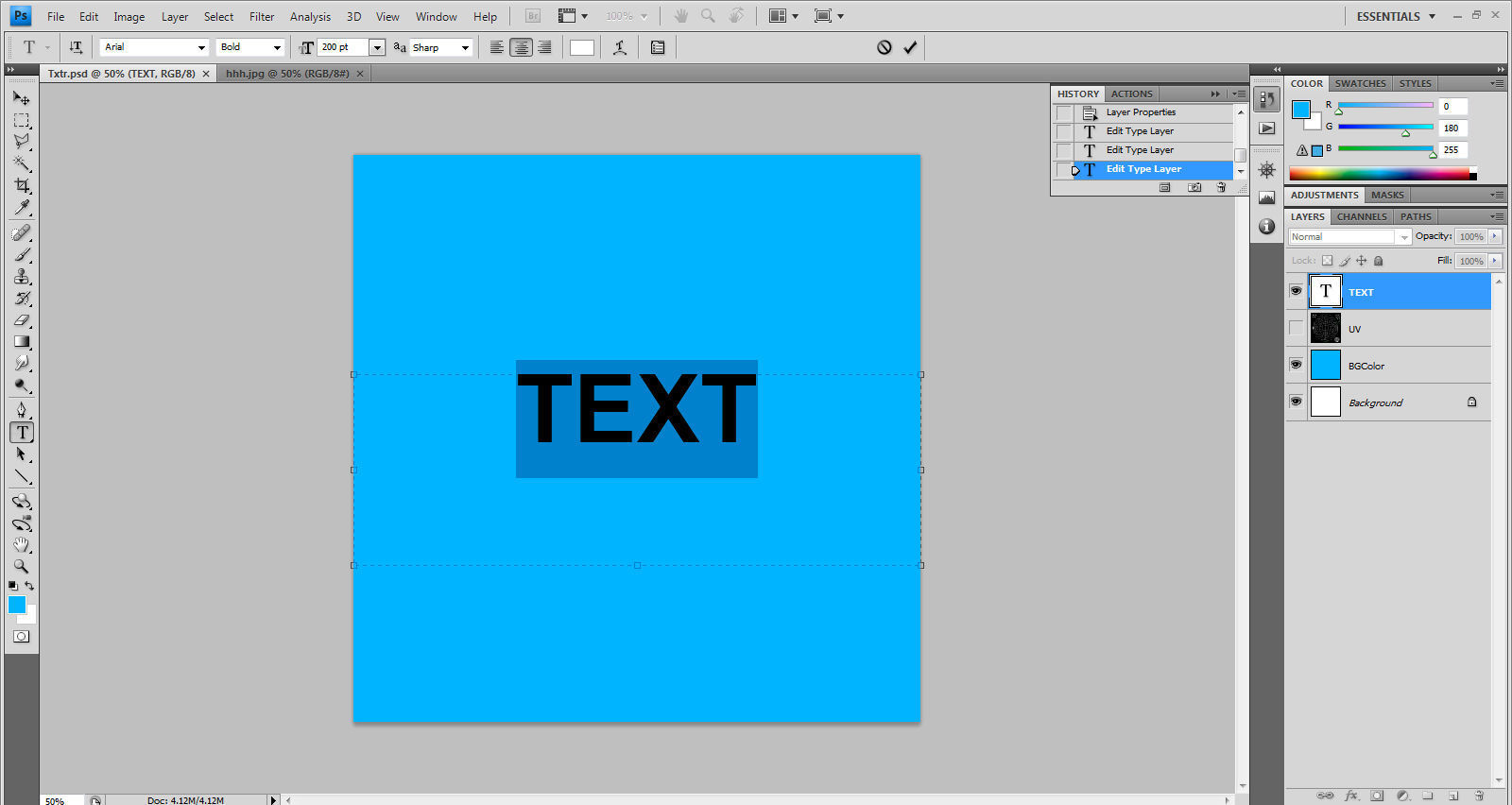The height and width of the screenshot is (805, 1512).
Task: Open the Info panel icon
Action: click(x=1267, y=227)
